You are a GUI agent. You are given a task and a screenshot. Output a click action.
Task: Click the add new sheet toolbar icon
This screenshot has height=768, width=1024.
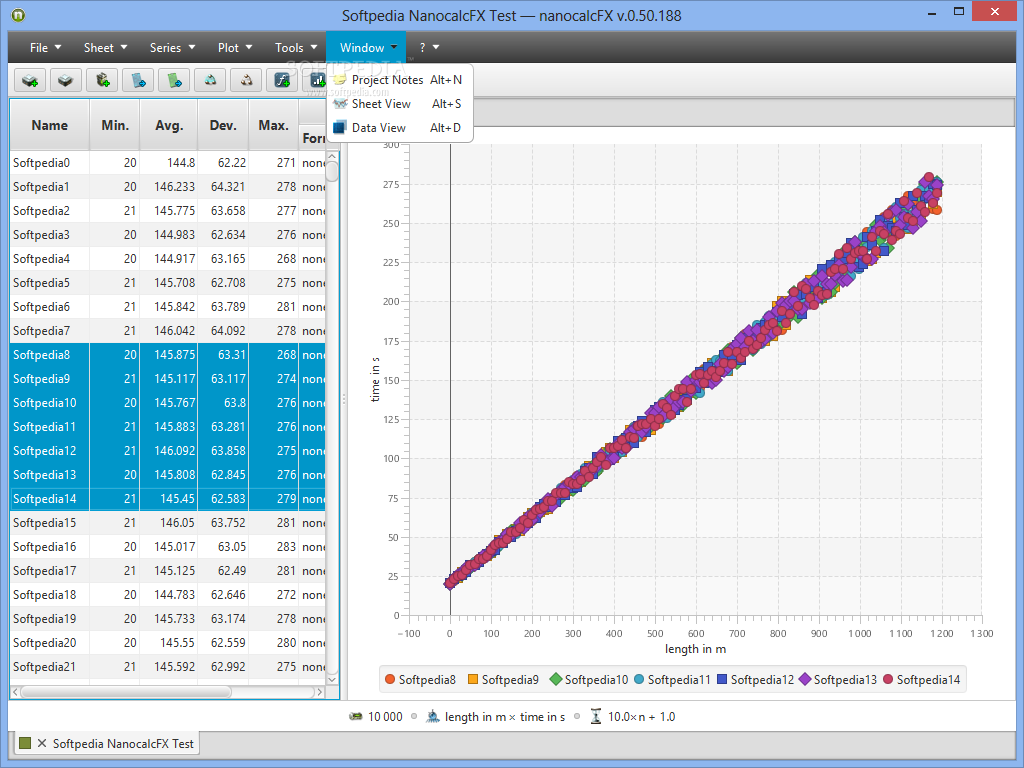pyautogui.click(x=30, y=80)
